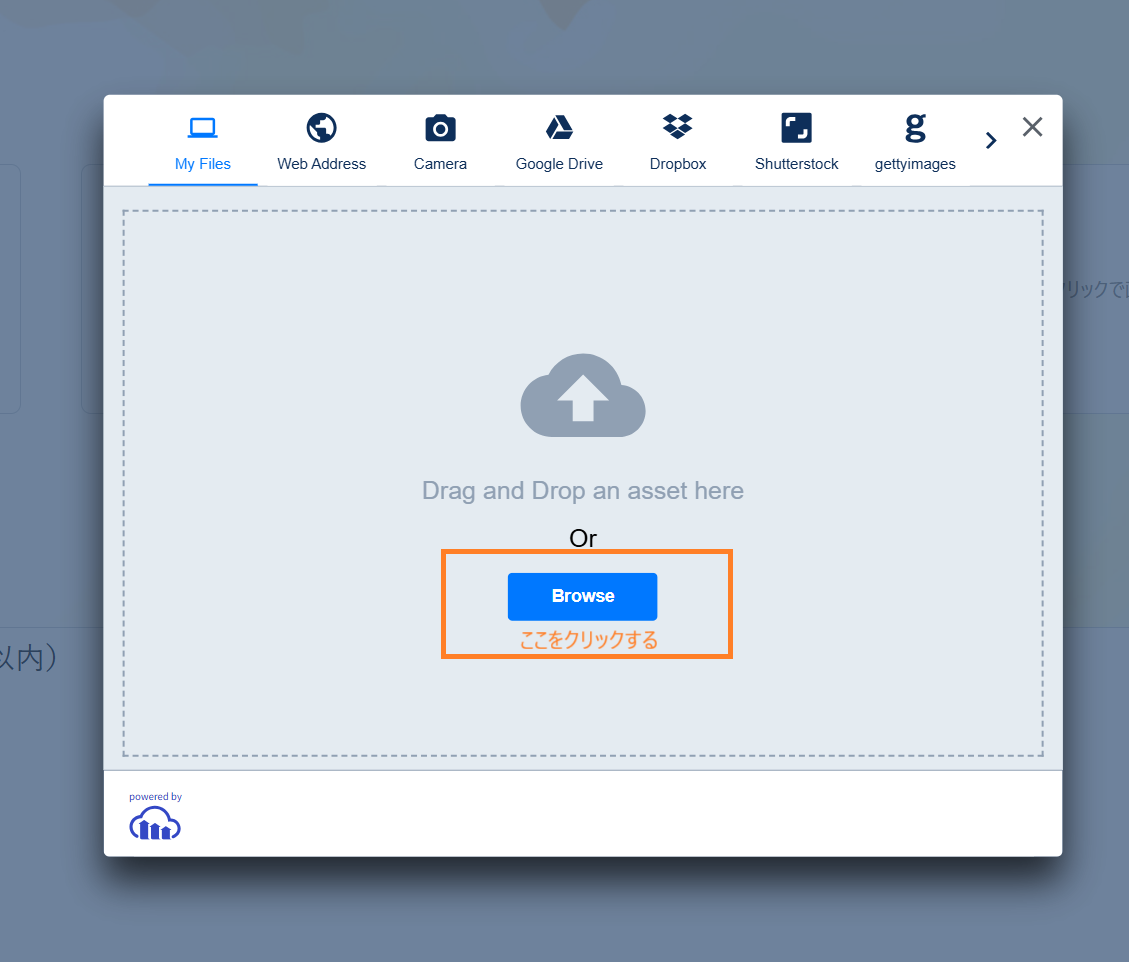The image size is (1129, 962).
Task: Click the 'Drag and Drop an asset here' text
Action: [x=583, y=491]
